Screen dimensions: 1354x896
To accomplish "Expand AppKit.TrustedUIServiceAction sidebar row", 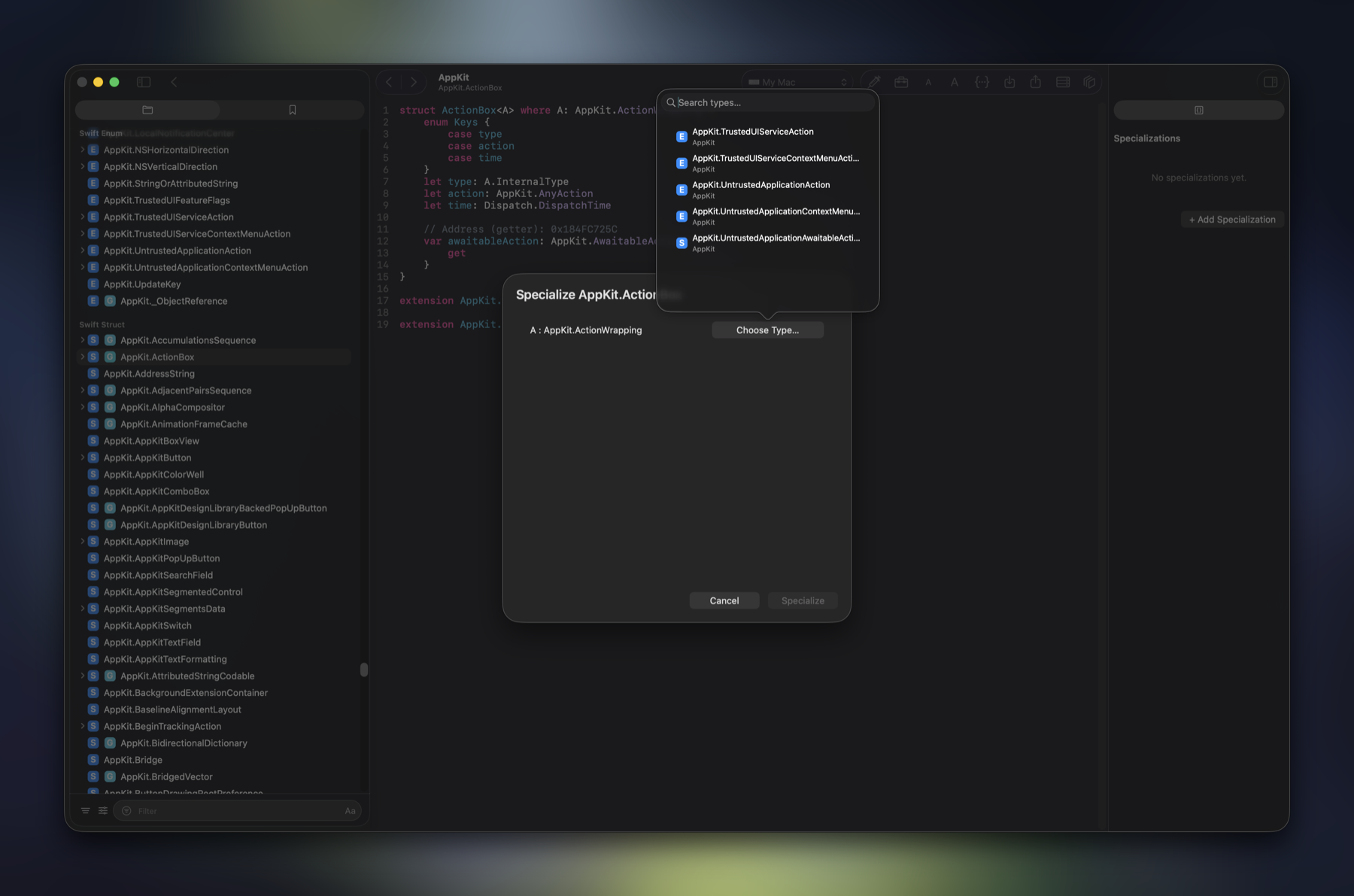I will (82, 217).
